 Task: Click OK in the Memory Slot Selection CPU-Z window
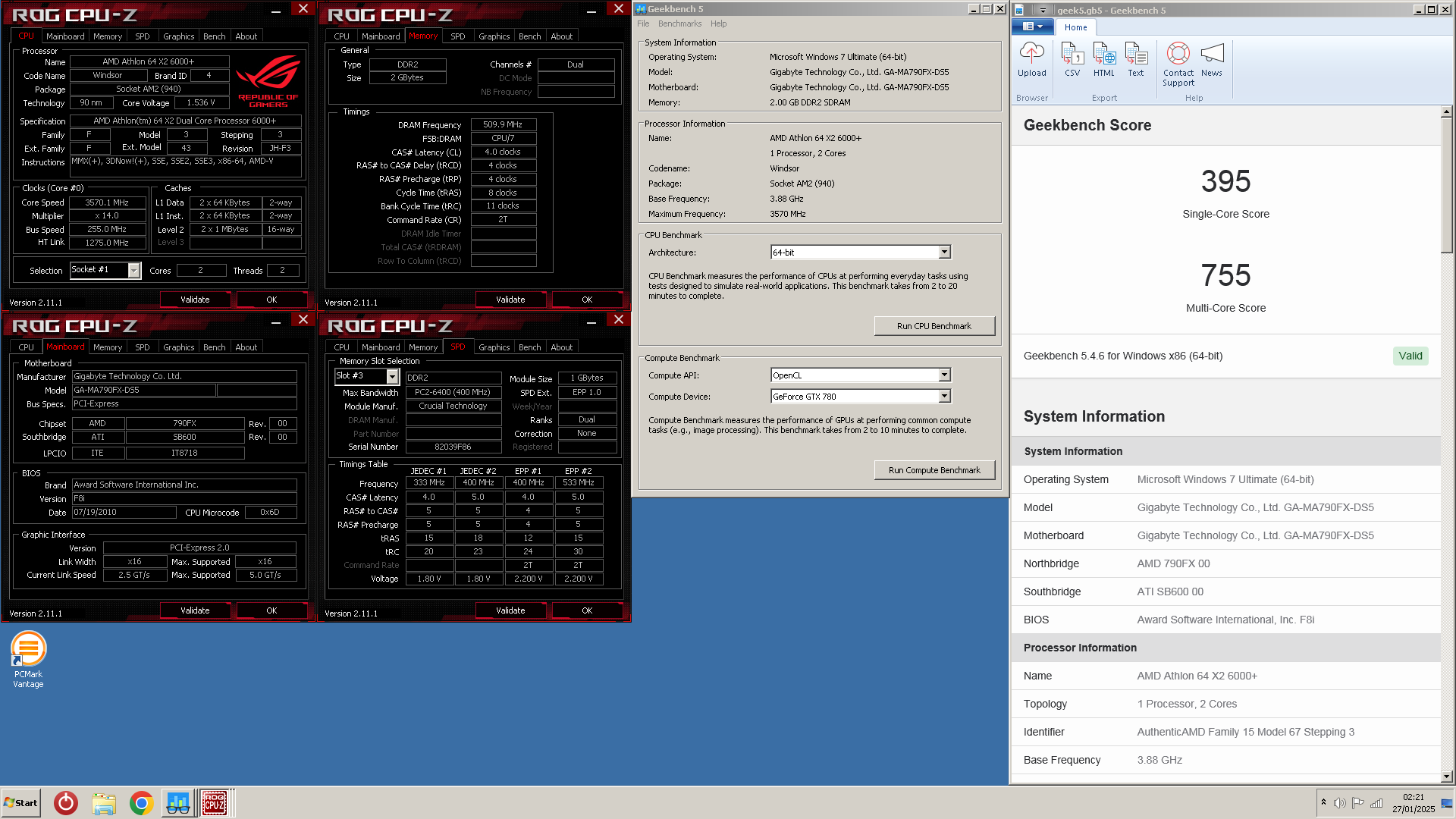[x=587, y=610]
